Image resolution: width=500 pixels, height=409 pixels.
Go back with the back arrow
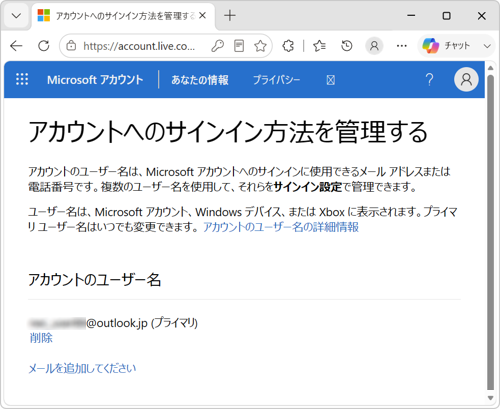click(x=16, y=46)
